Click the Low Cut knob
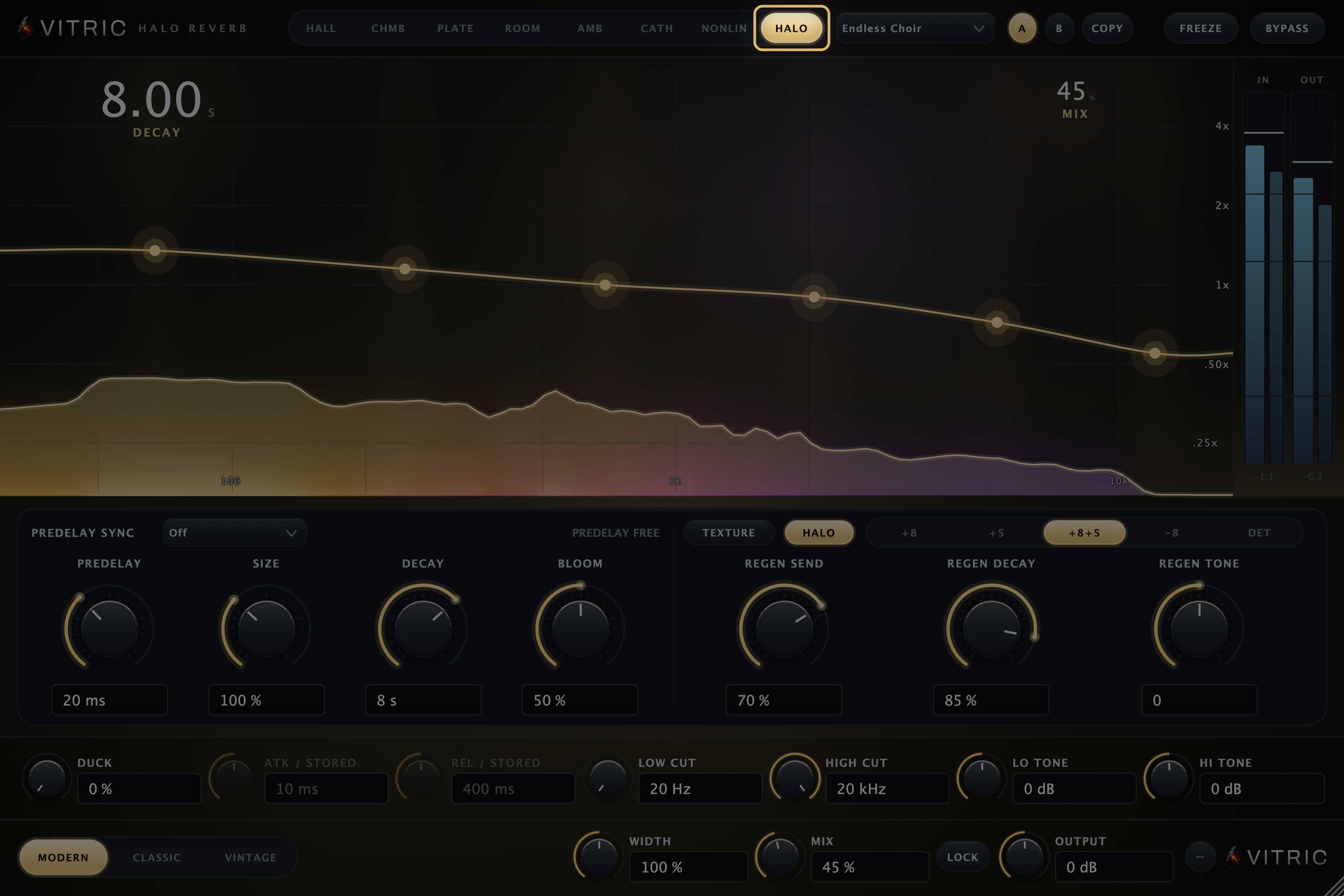Screen dimensions: 1344x896 click(x=608, y=778)
